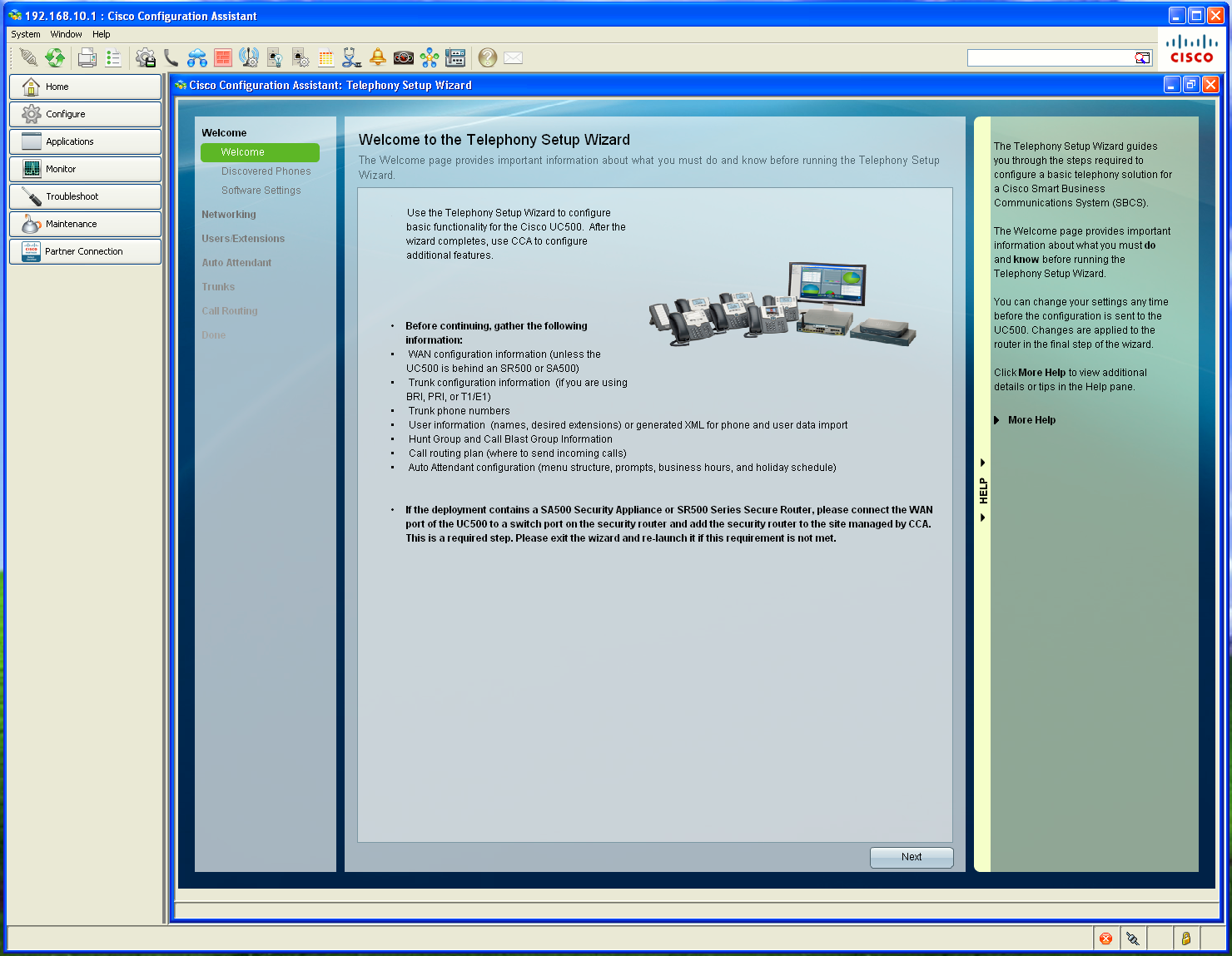Click the lower arrow on HELP tab

pos(982,518)
